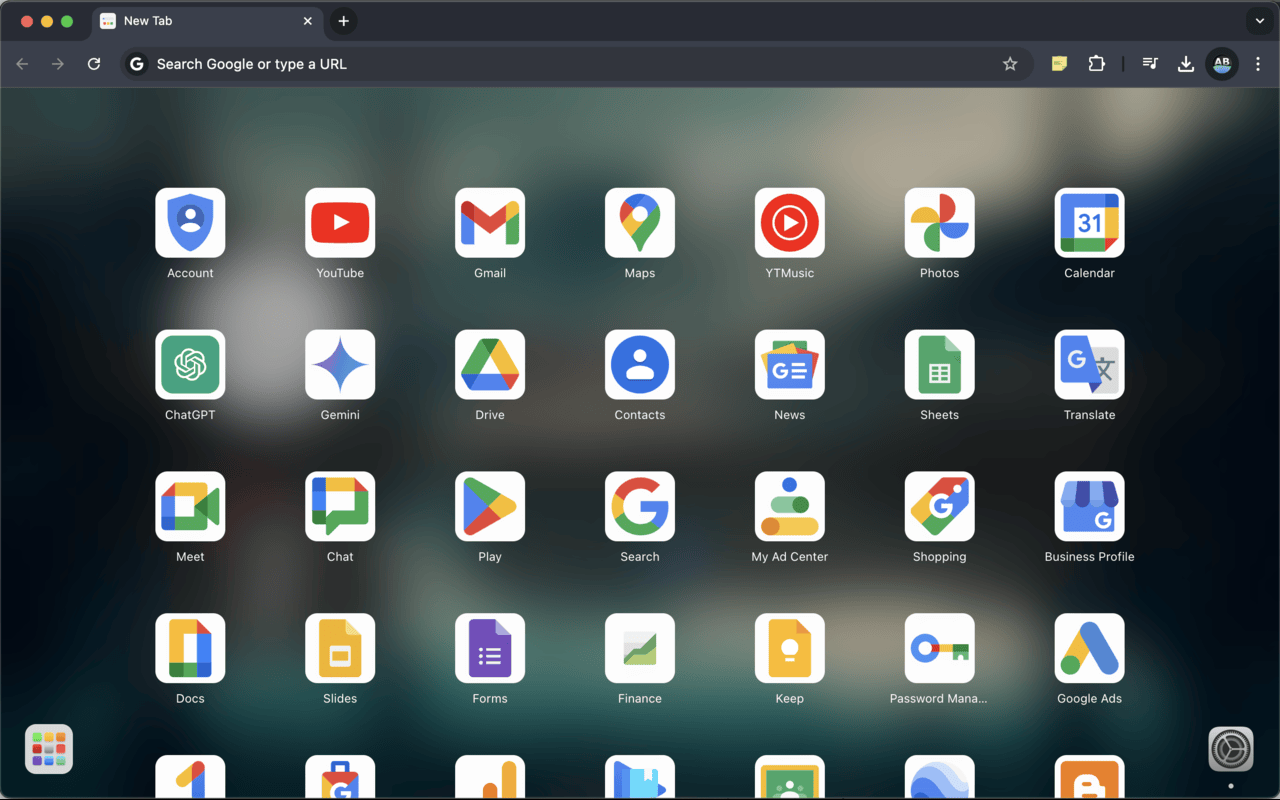Image resolution: width=1280 pixels, height=800 pixels.
Task: Open the Contacts app icon
Action: point(640,365)
